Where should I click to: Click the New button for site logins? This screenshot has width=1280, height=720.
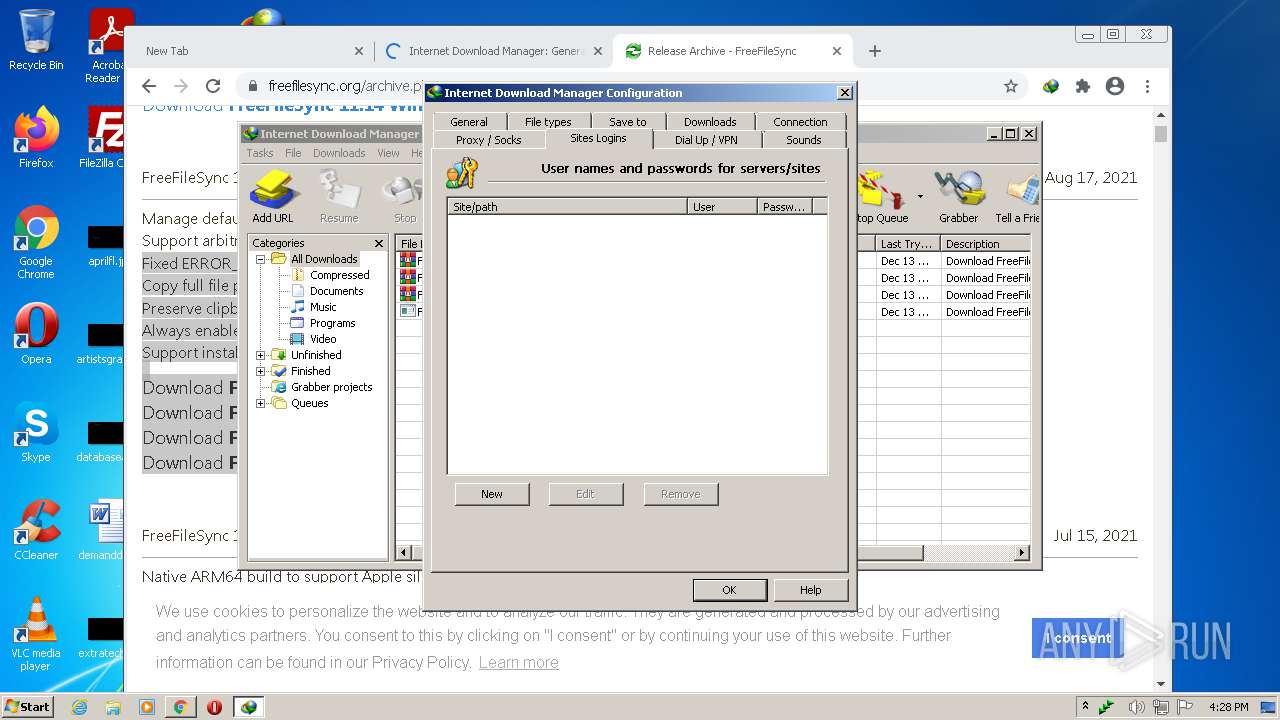pos(492,494)
